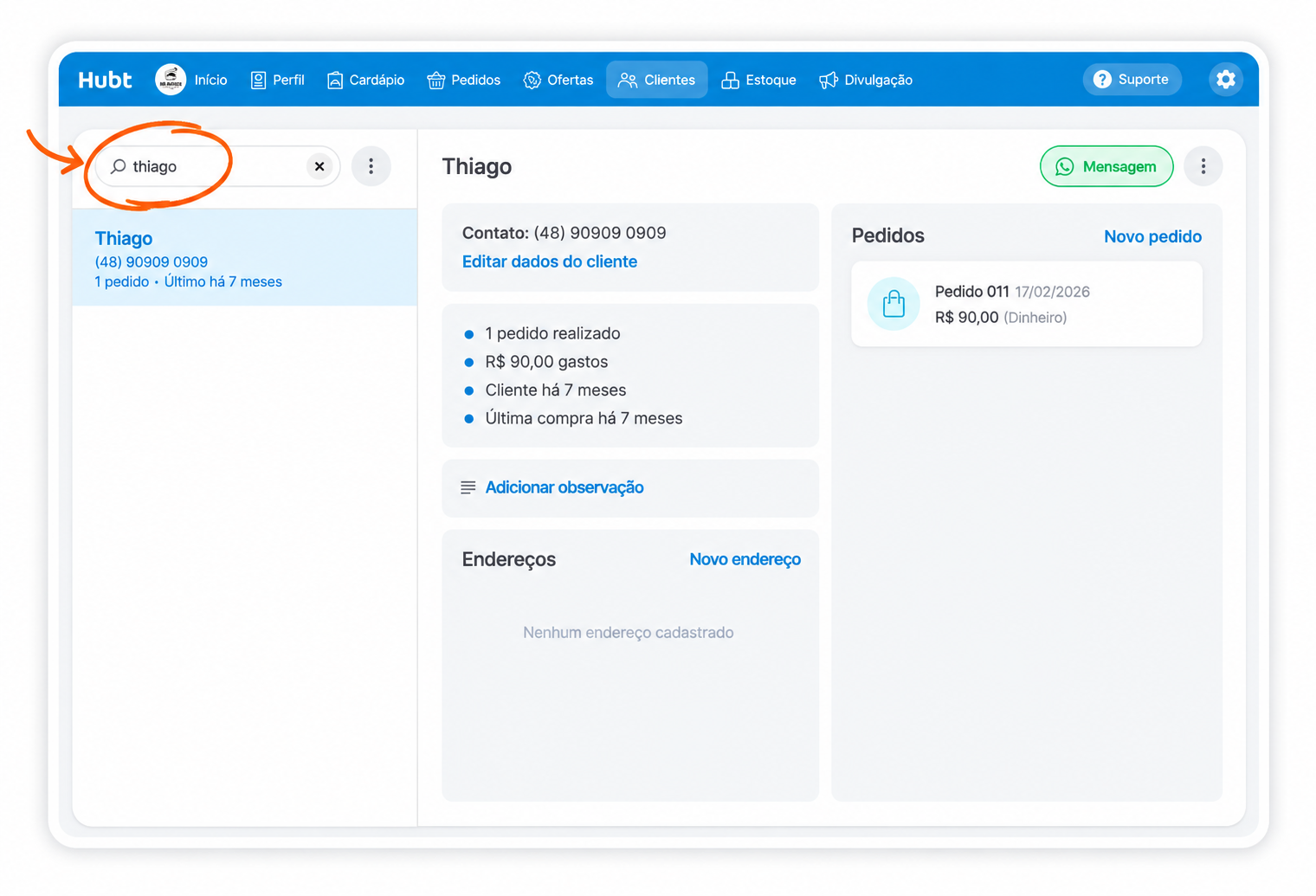Screen dimensions: 1316x896
Task: Click the boxes icon beside Estoque
Action: point(730,80)
